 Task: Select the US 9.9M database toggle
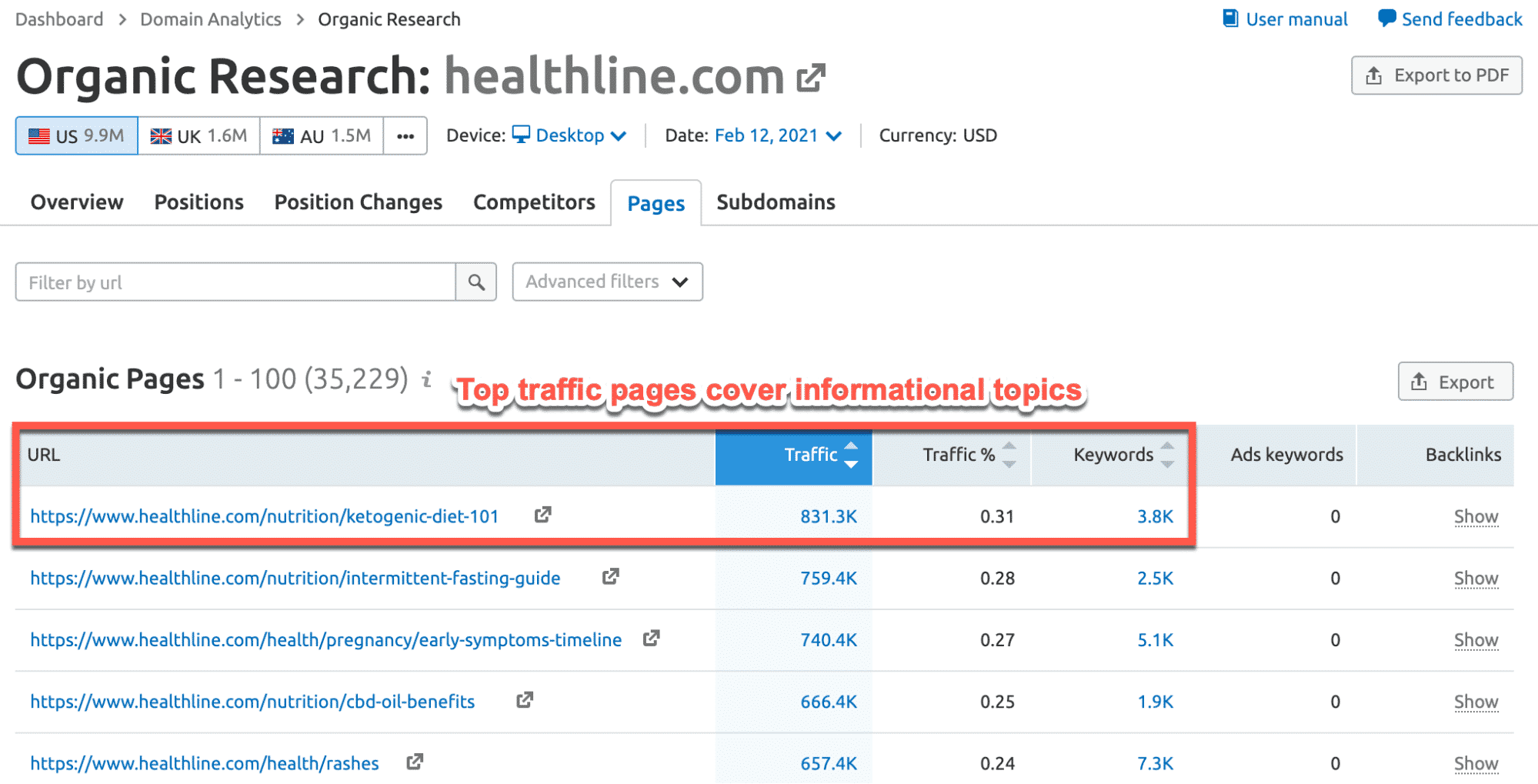click(76, 136)
